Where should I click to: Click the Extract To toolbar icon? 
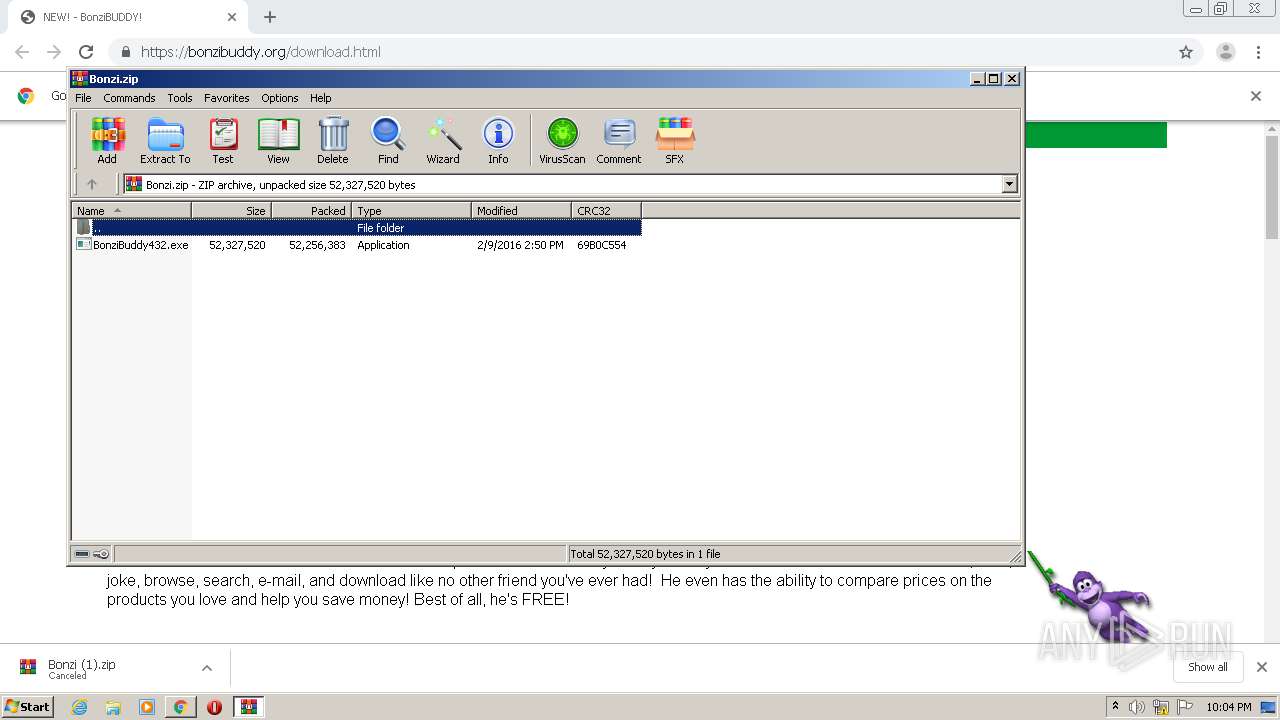click(x=165, y=140)
